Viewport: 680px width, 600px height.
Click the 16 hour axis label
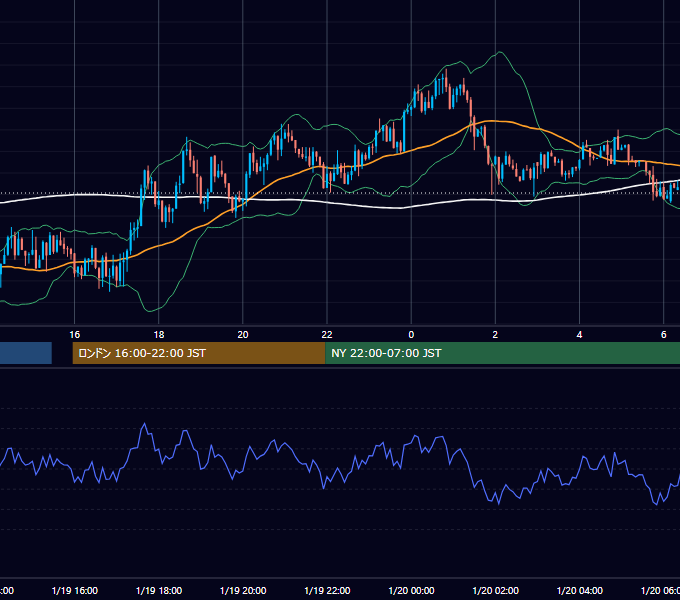(75, 335)
